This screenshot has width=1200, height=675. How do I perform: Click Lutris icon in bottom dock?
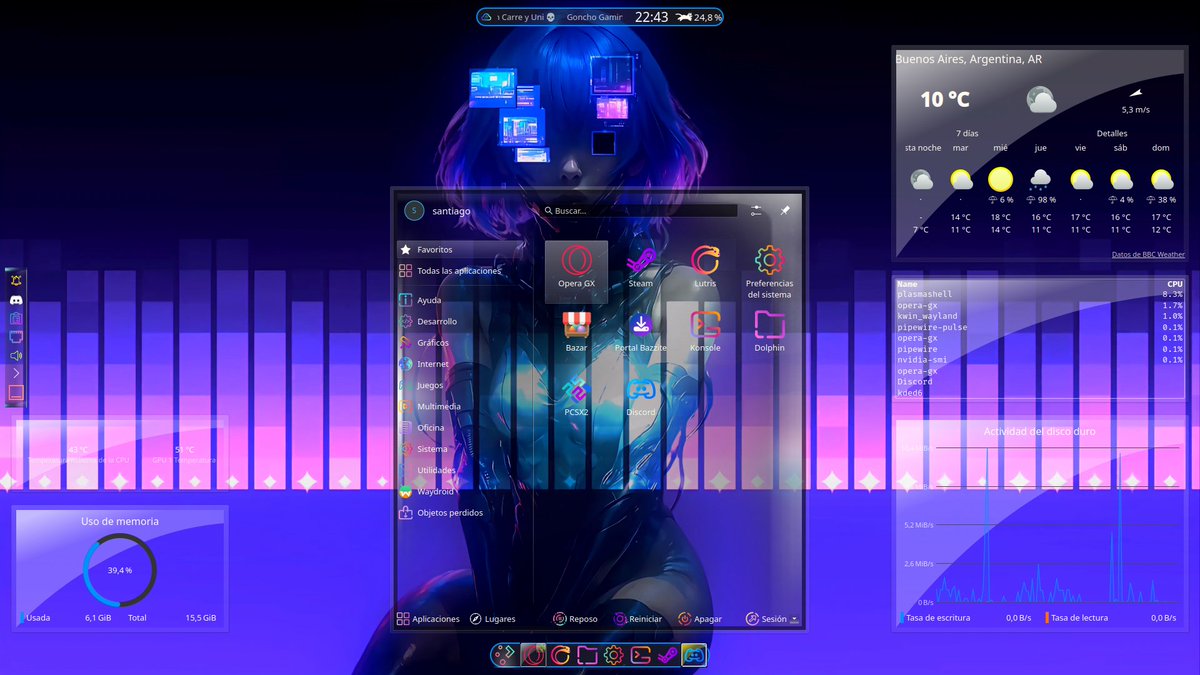(560, 655)
